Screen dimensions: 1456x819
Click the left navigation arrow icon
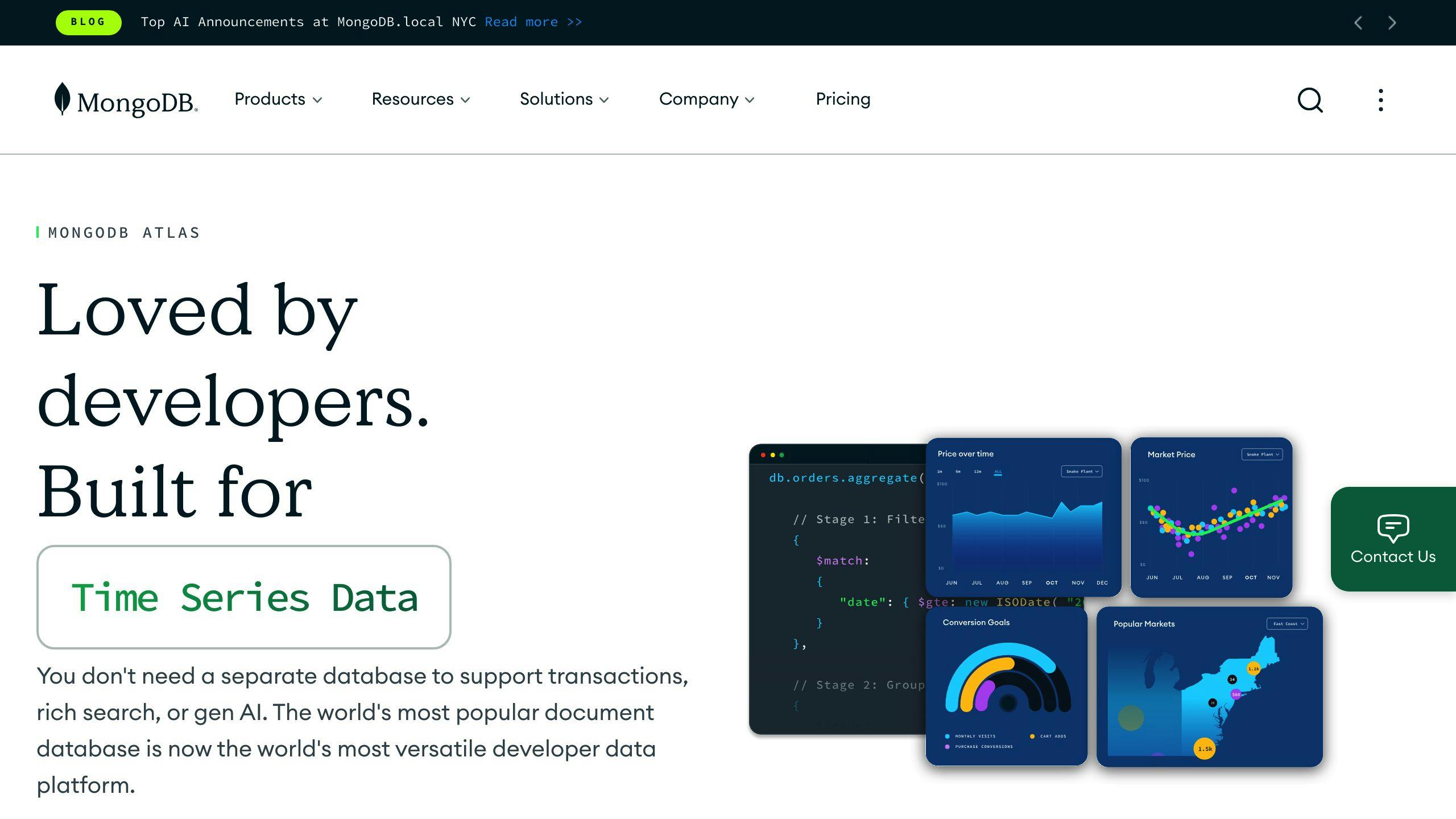[1359, 22]
